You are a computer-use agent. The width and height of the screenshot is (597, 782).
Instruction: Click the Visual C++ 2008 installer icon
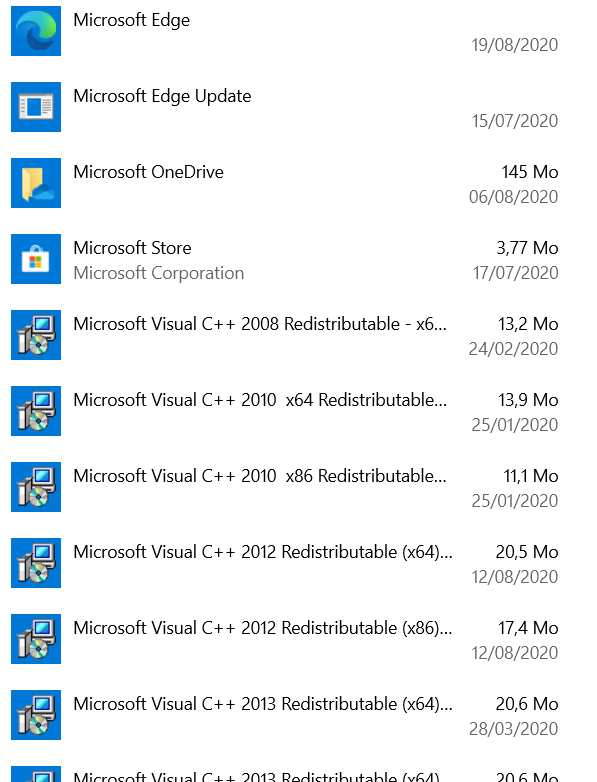[36, 335]
